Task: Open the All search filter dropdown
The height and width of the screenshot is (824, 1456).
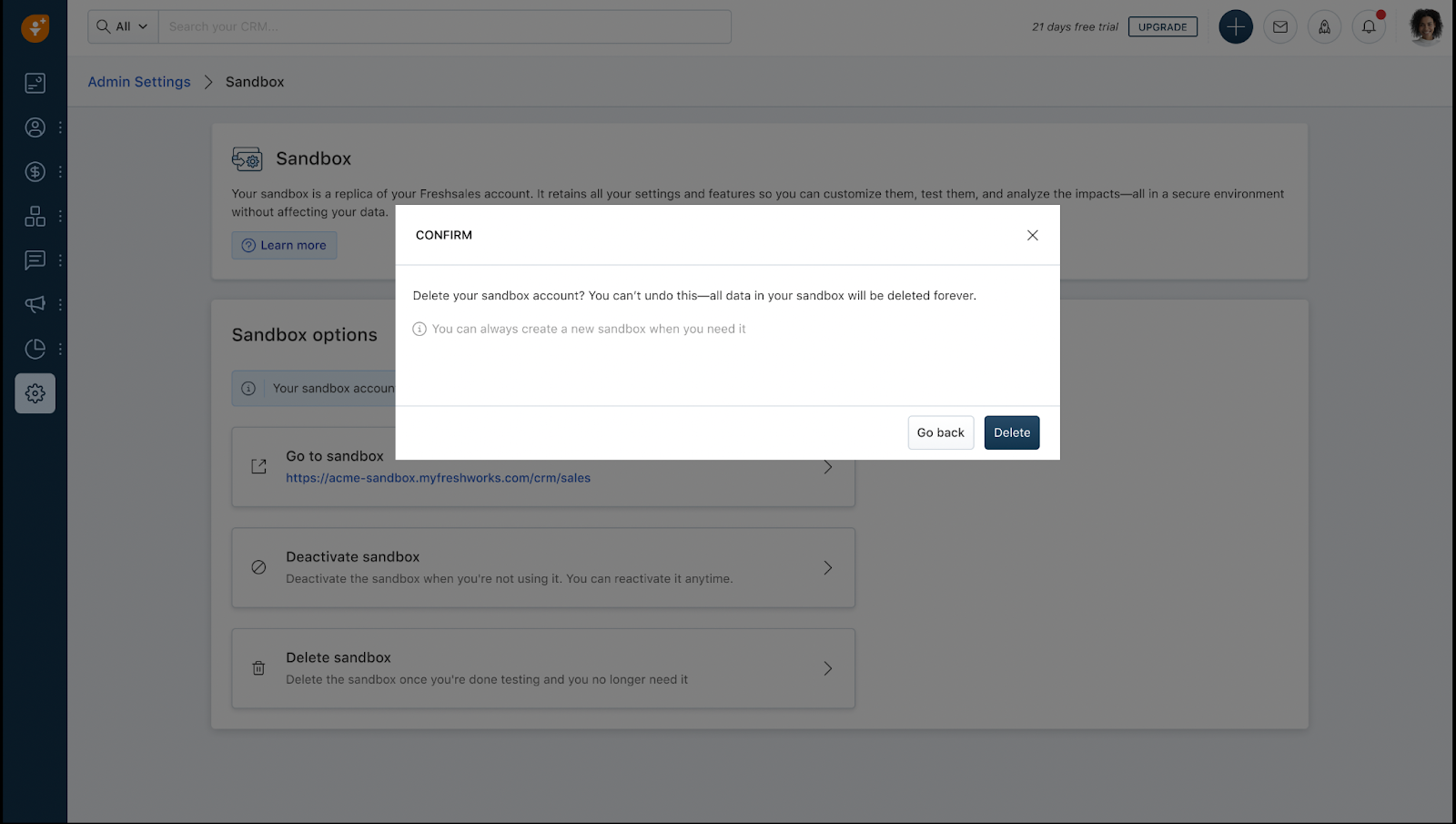Action: click(122, 26)
